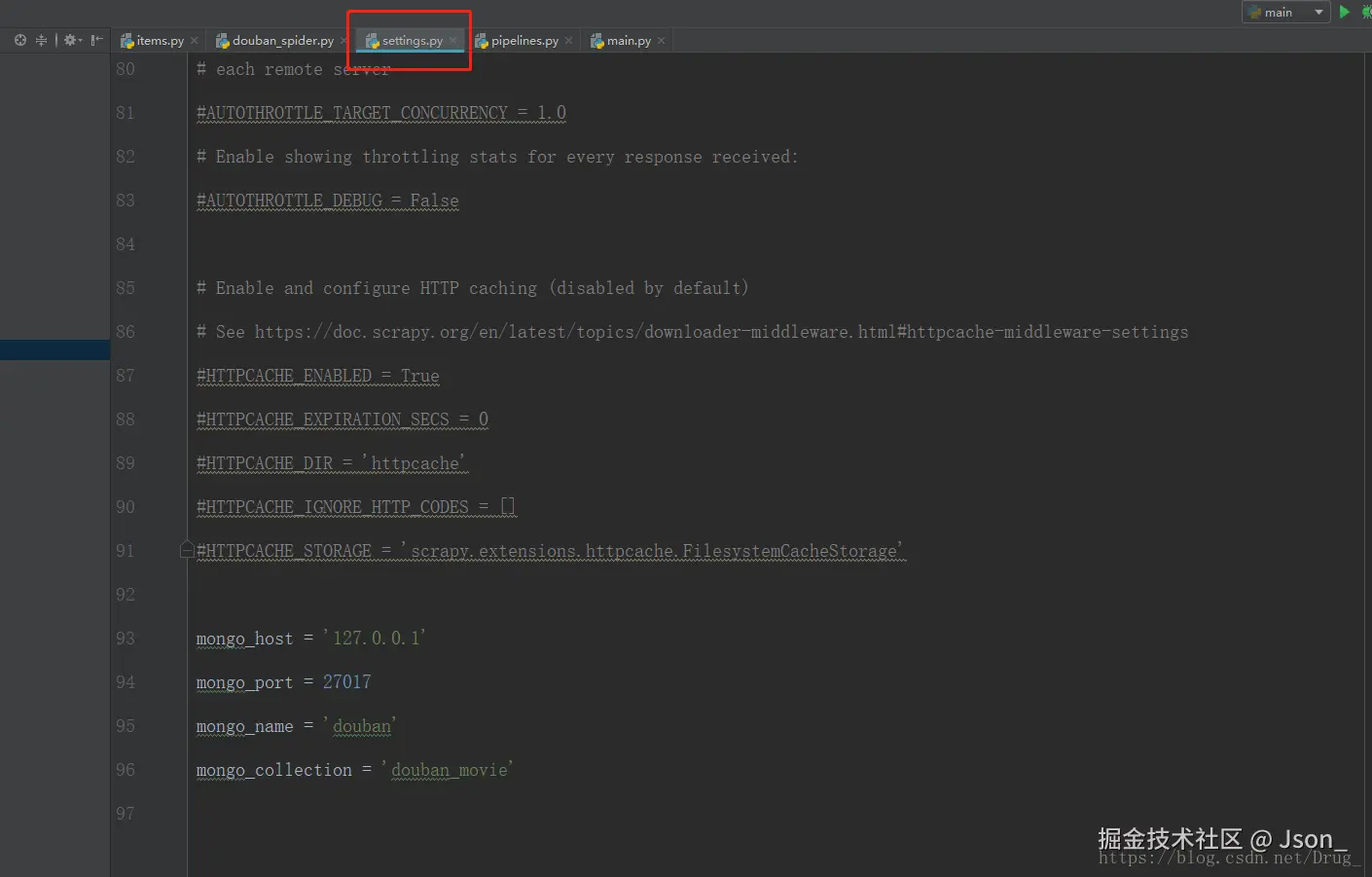Screen dimensions: 1372x877
Task: Close the items.py tab
Action: (194, 40)
